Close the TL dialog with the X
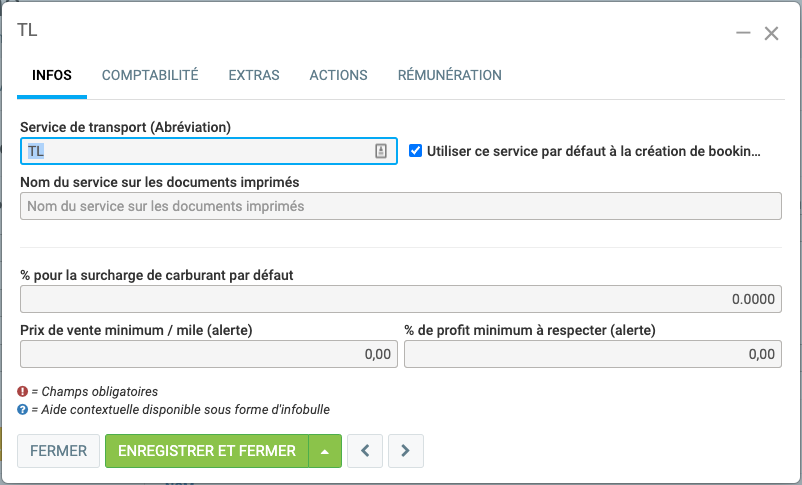The height and width of the screenshot is (485, 802). (771, 33)
